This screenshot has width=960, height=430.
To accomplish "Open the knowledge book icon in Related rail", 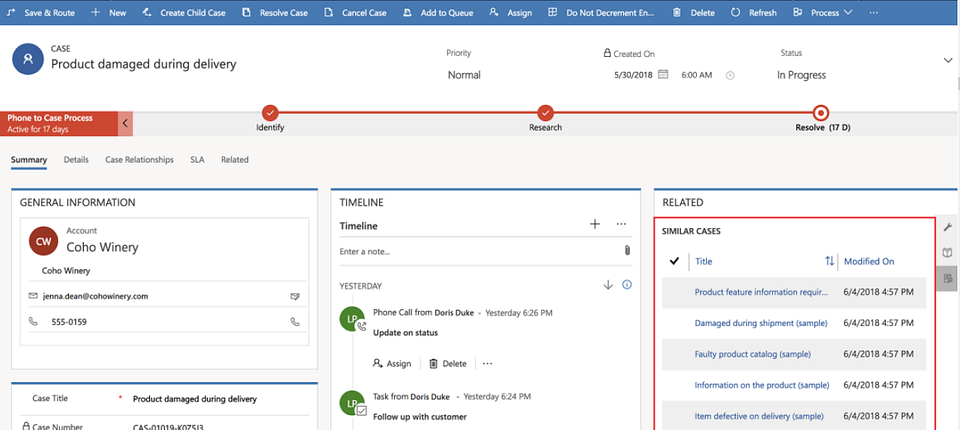I will [x=948, y=252].
